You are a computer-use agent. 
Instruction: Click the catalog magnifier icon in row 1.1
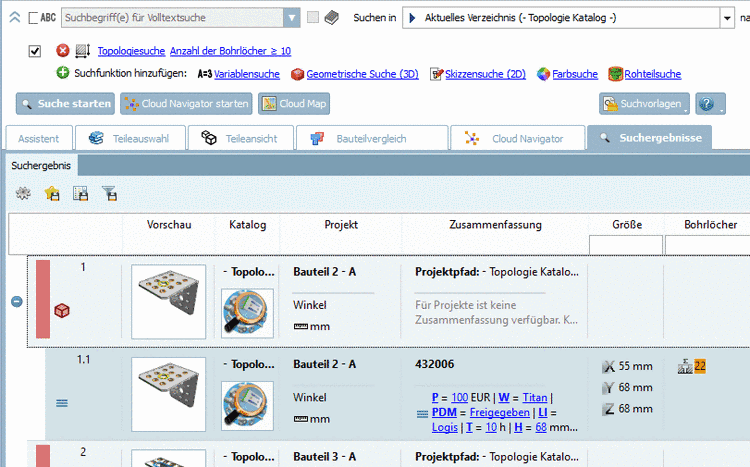click(247, 405)
